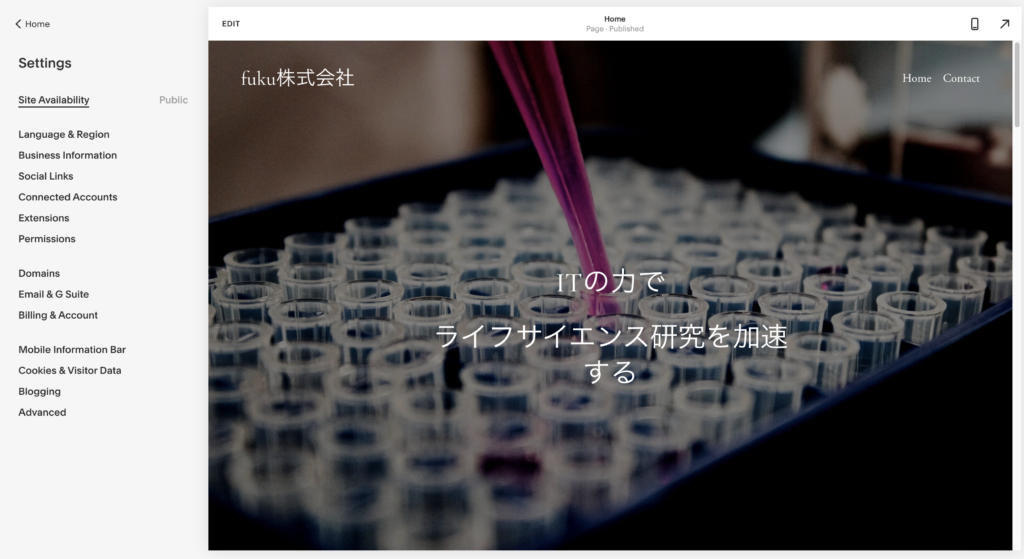The image size is (1024, 559).
Task: Open Language & Region settings
Action: pyautogui.click(x=64, y=135)
